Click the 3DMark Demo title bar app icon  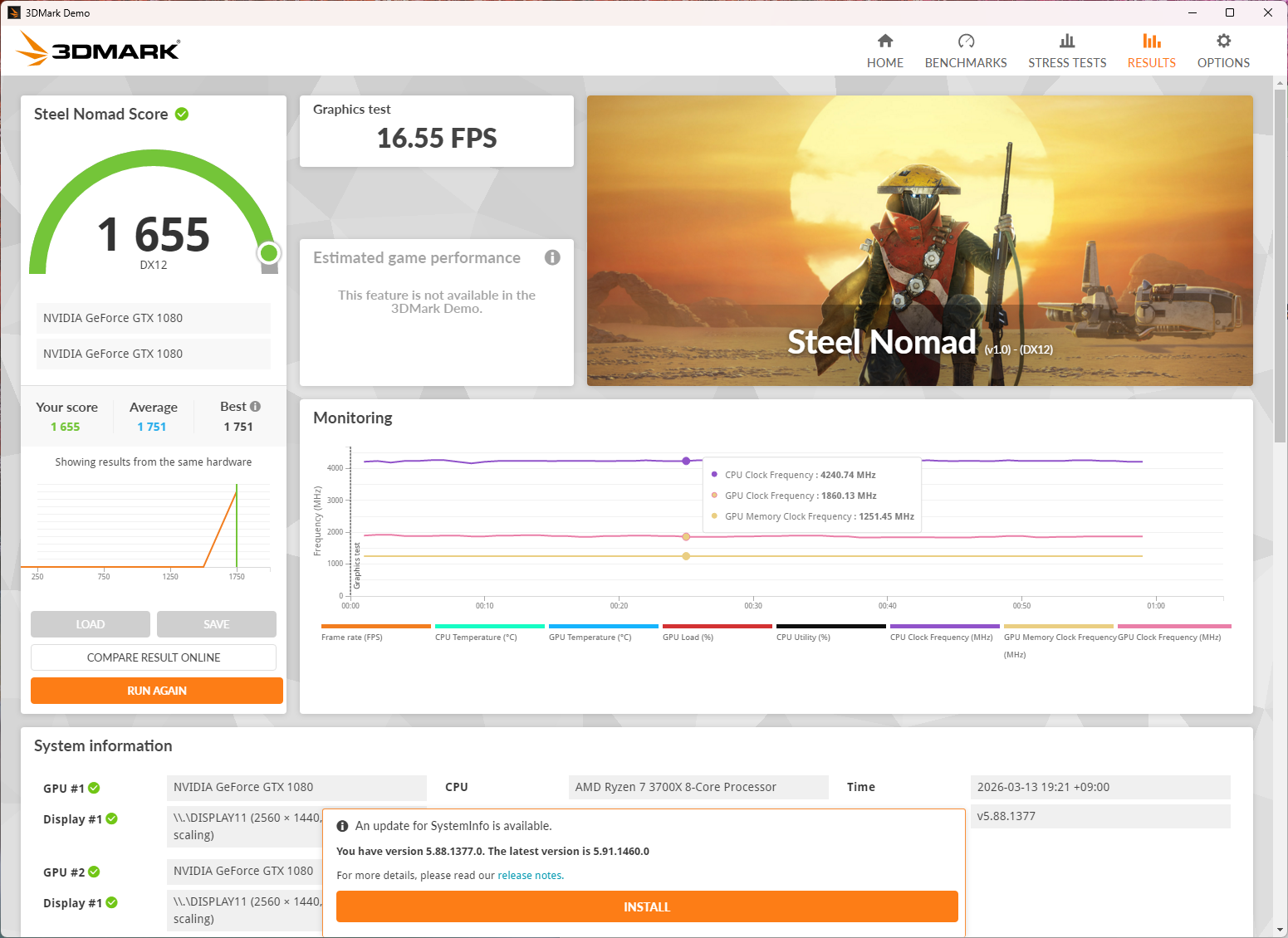(x=14, y=12)
